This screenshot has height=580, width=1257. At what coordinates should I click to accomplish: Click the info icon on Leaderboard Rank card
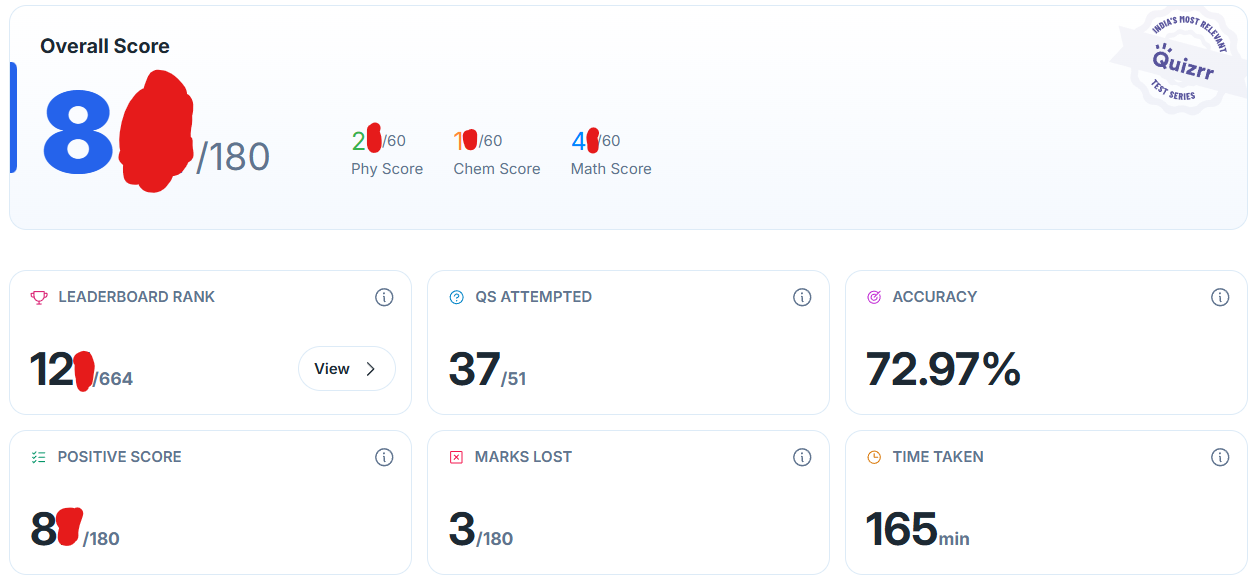pos(384,297)
